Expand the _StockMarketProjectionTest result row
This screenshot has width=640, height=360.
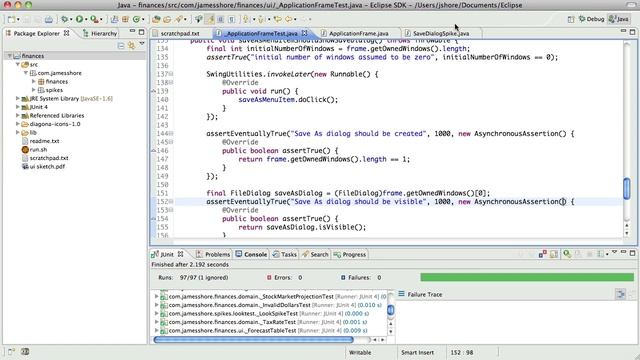click(x=156, y=296)
